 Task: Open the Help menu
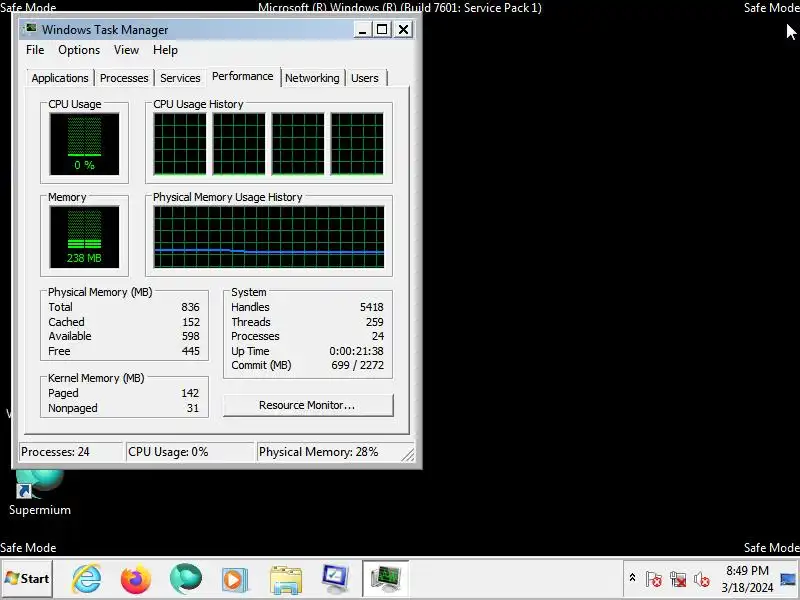pos(165,50)
